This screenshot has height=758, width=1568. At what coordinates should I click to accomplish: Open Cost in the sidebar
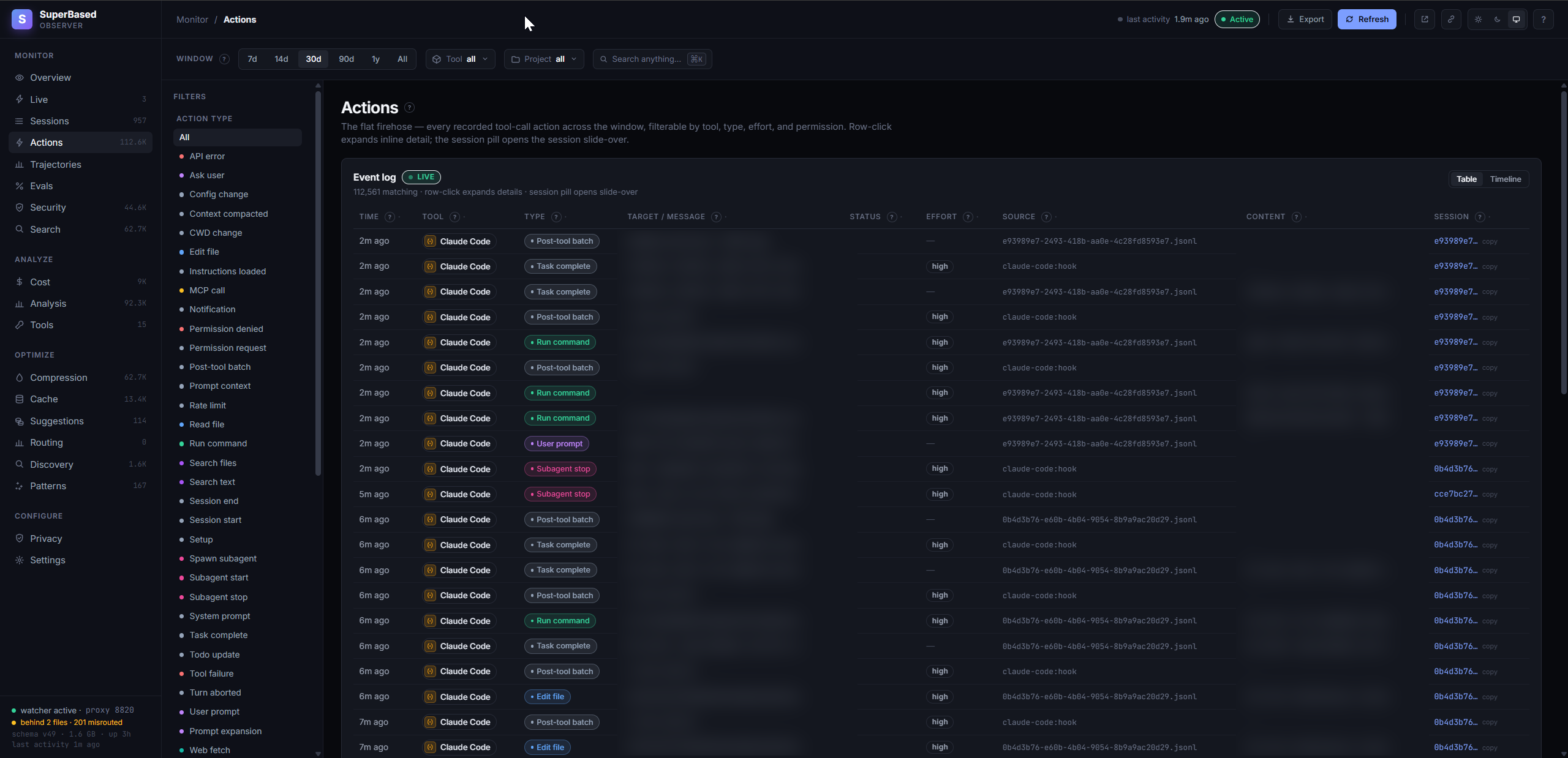[x=80, y=282]
